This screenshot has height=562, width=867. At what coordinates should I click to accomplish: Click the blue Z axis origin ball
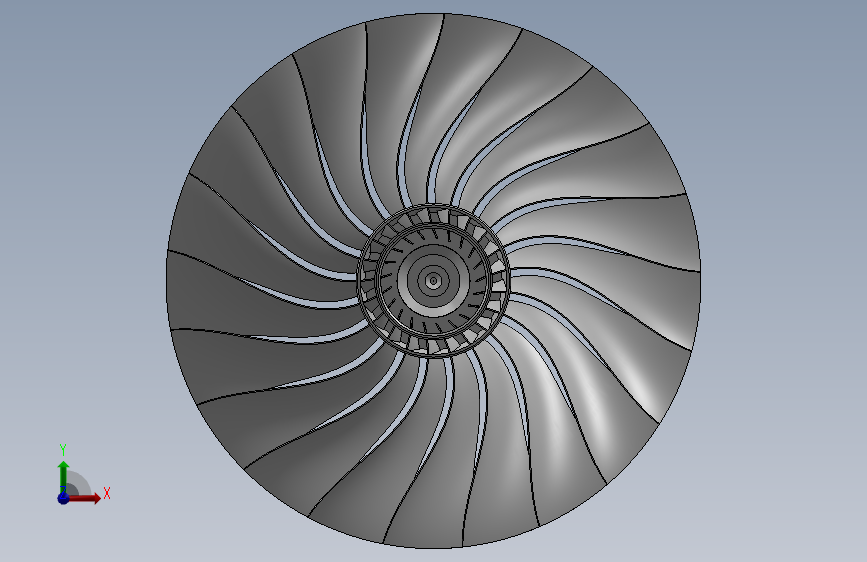click(x=63, y=498)
